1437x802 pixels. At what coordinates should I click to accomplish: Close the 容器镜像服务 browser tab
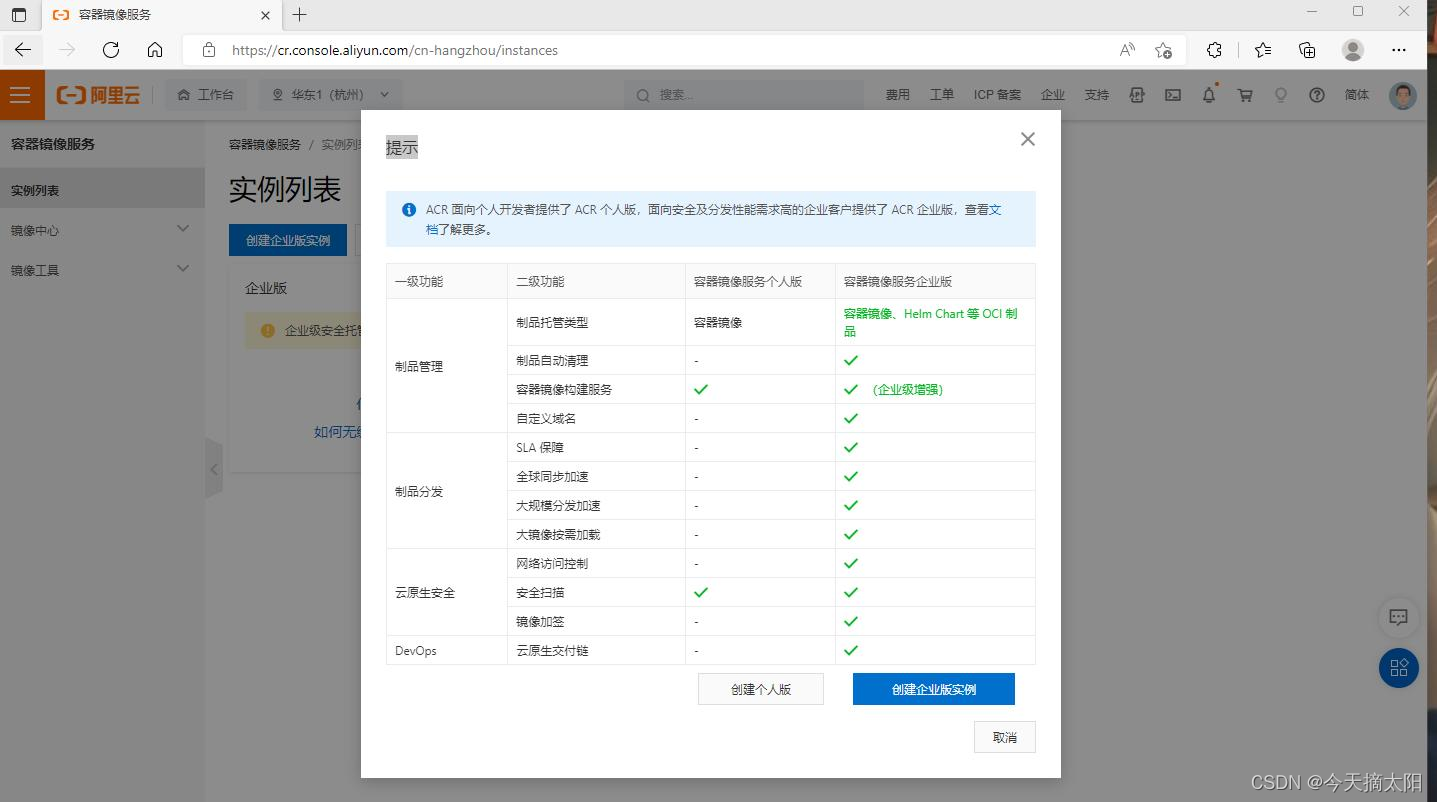click(265, 15)
